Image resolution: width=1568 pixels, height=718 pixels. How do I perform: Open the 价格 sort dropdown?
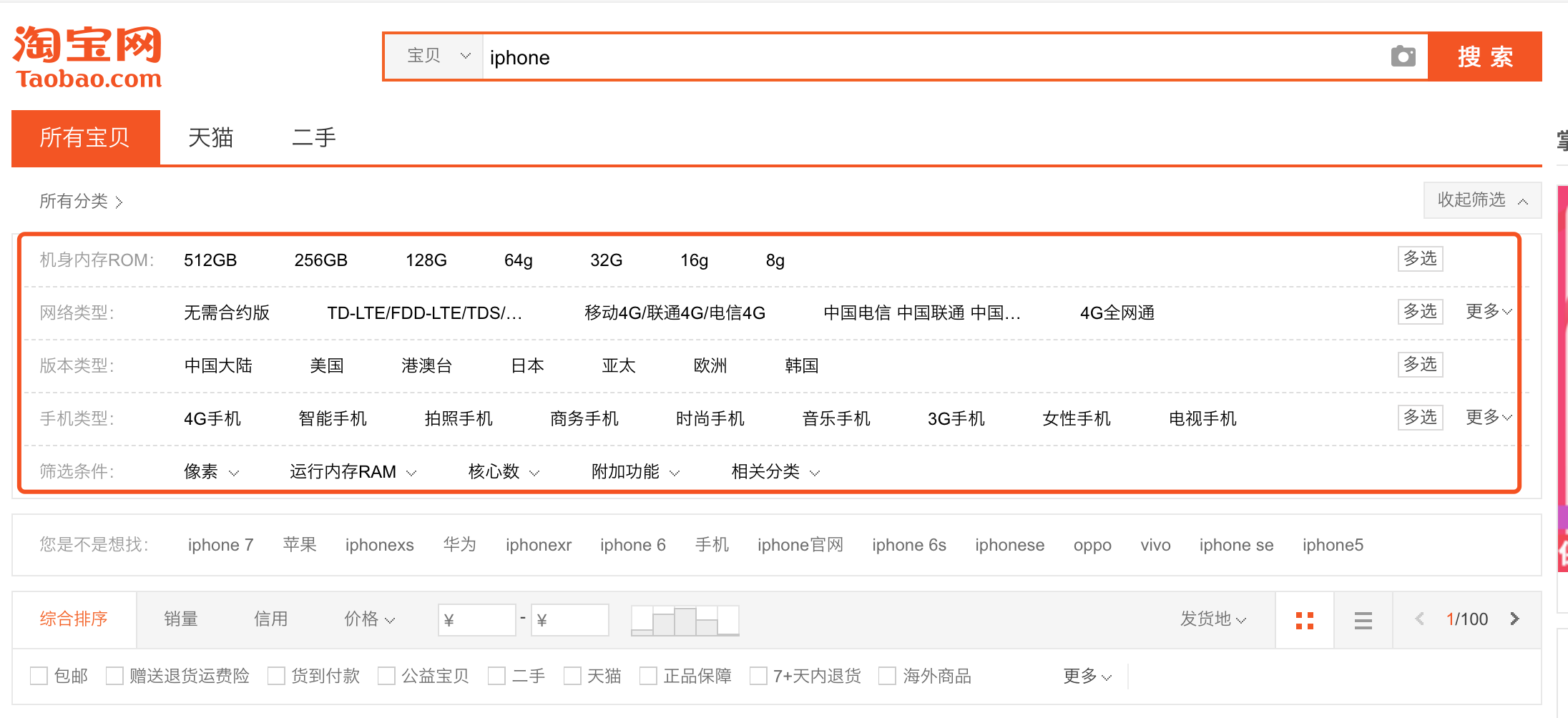click(369, 619)
